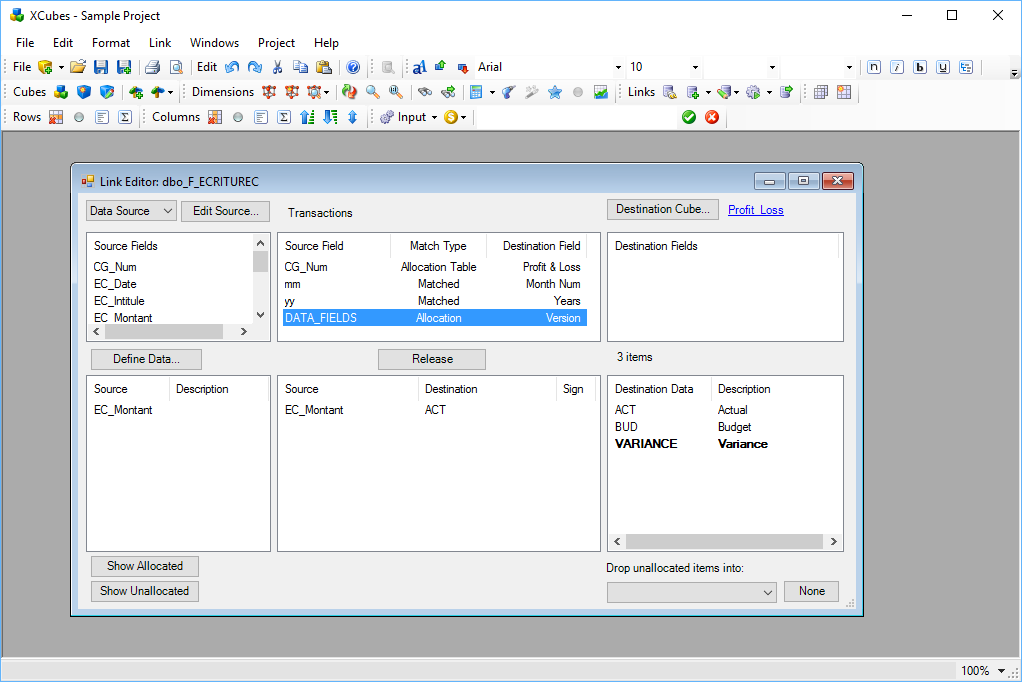The height and width of the screenshot is (682, 1022).
Task: Click the green checkmark accept icon
Action: pyautogui.click(x=689, y=117)
